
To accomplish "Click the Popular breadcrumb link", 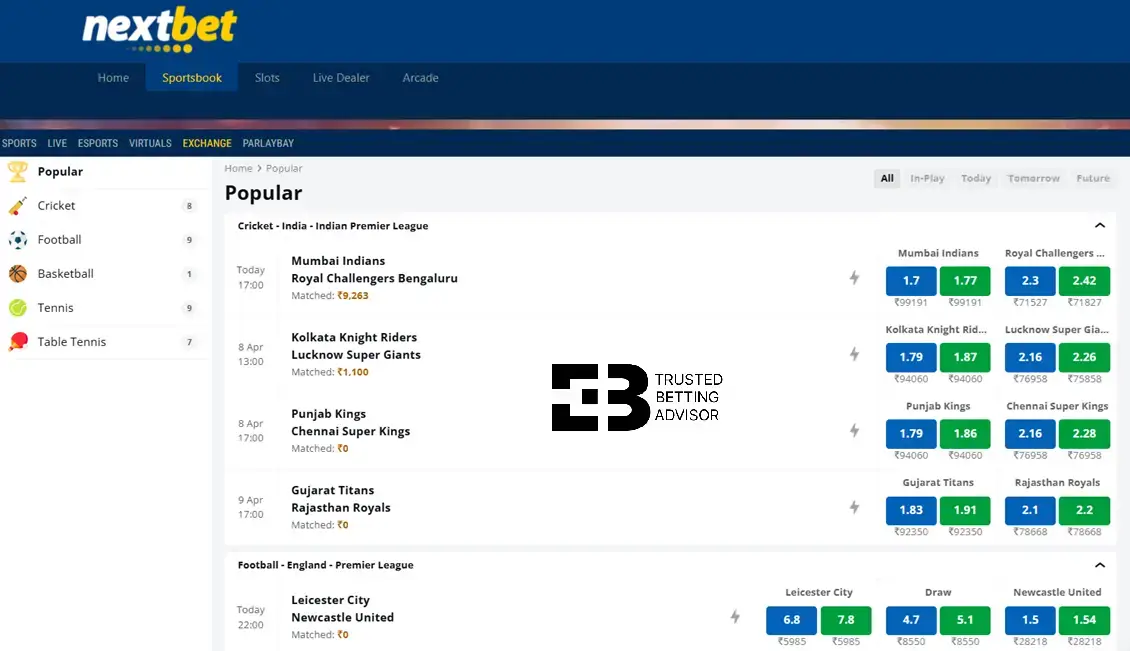I will [284, 168].
